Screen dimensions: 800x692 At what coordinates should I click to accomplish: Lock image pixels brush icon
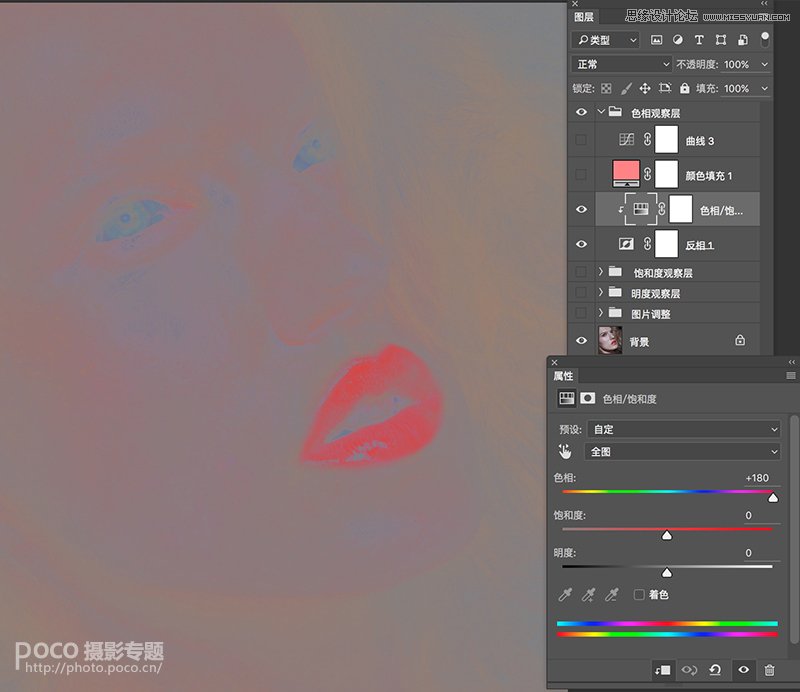point(626,88)
